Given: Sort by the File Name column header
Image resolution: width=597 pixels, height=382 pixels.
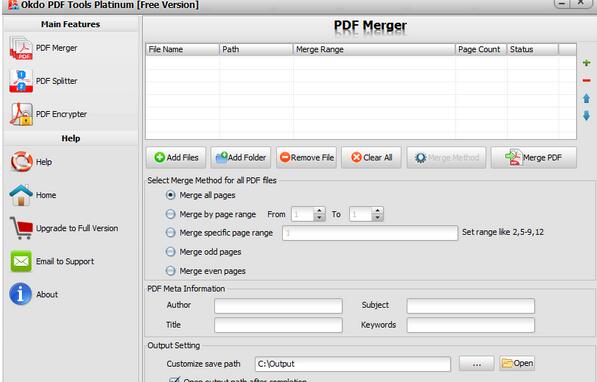Looking at the screenshot, I should coord(182,50).
